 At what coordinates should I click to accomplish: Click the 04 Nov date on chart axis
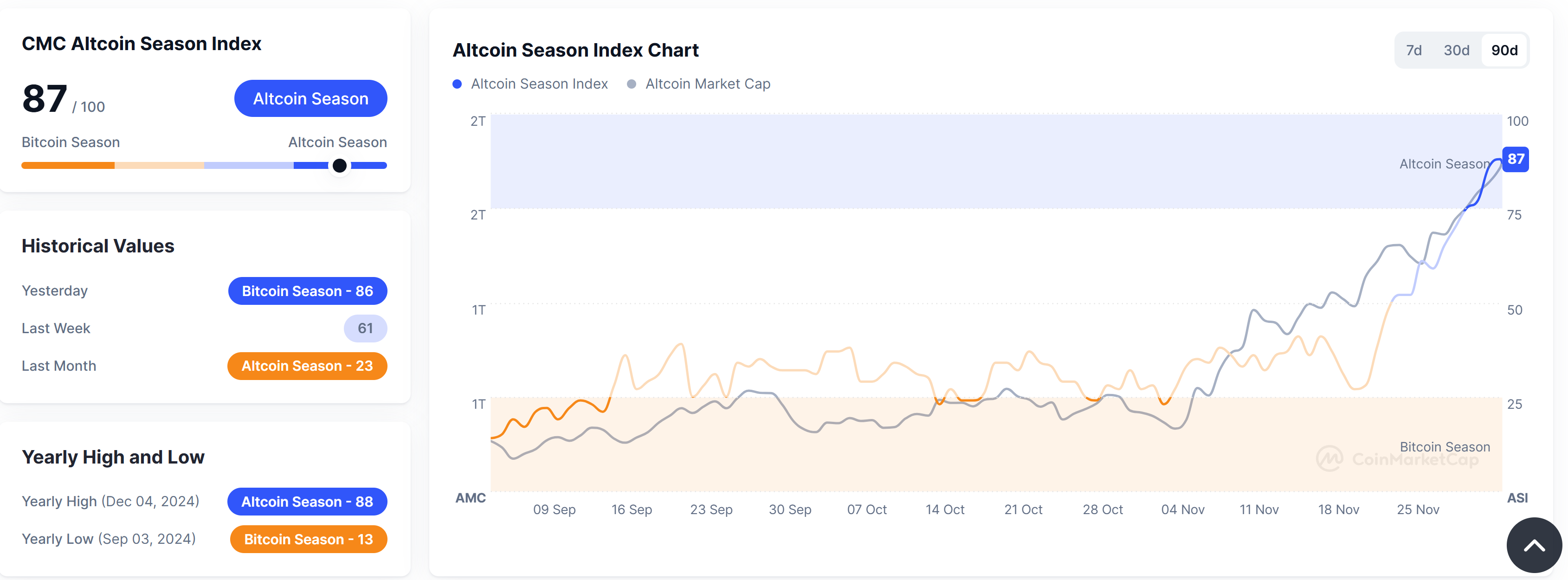pyautogui.click(x=1182, y=509)
